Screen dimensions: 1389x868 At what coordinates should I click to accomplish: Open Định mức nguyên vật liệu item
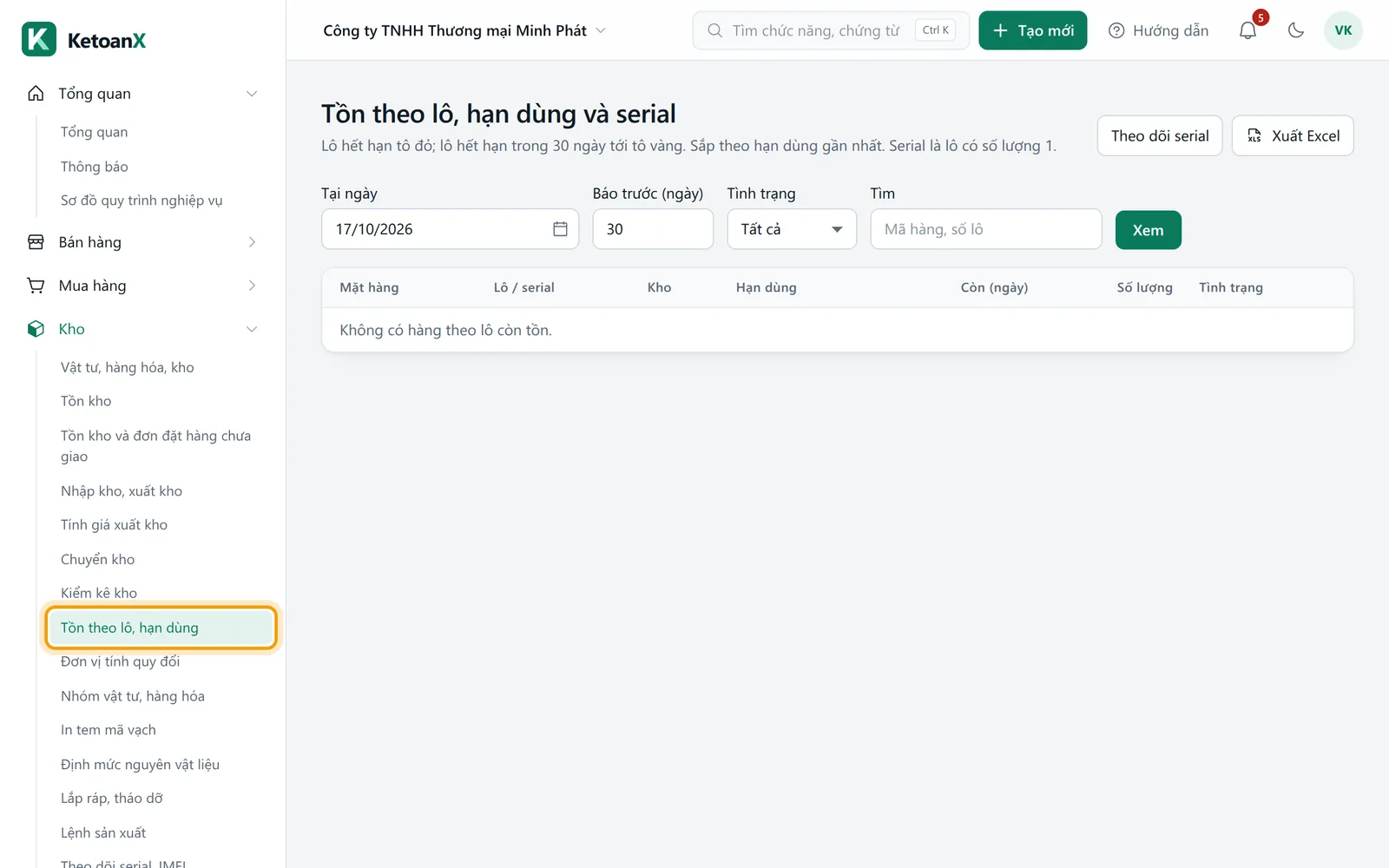click(x=140, y=765)
